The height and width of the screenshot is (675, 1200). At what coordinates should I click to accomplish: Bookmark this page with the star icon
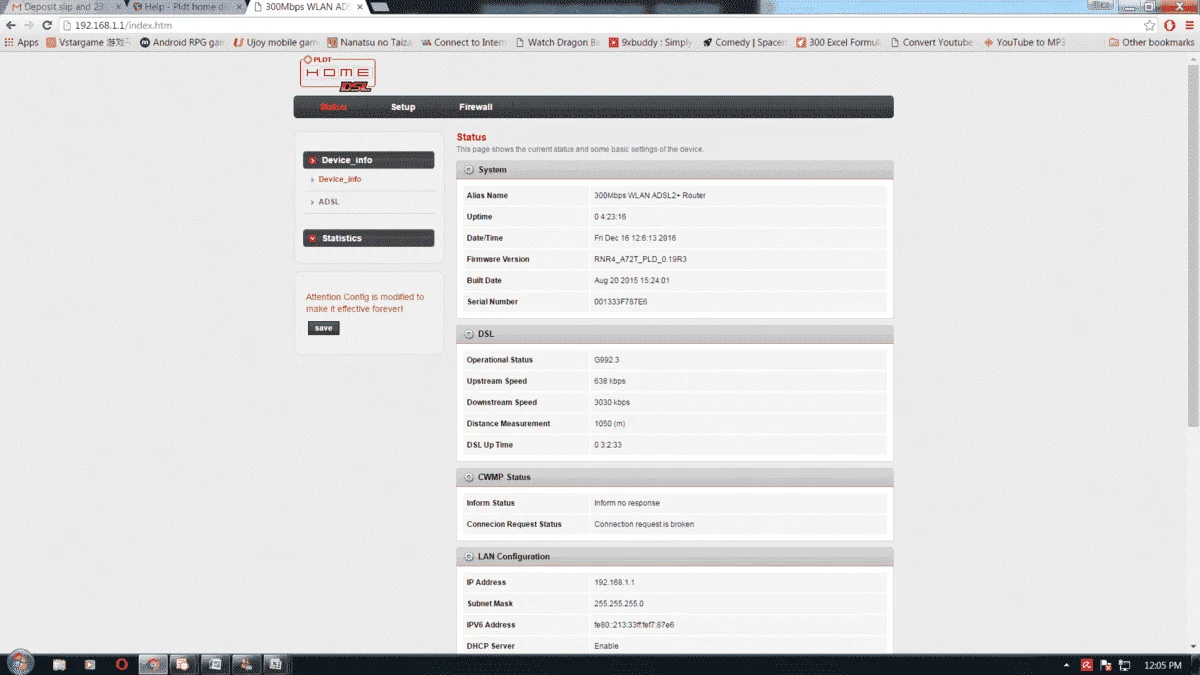tap(1150, 25)
